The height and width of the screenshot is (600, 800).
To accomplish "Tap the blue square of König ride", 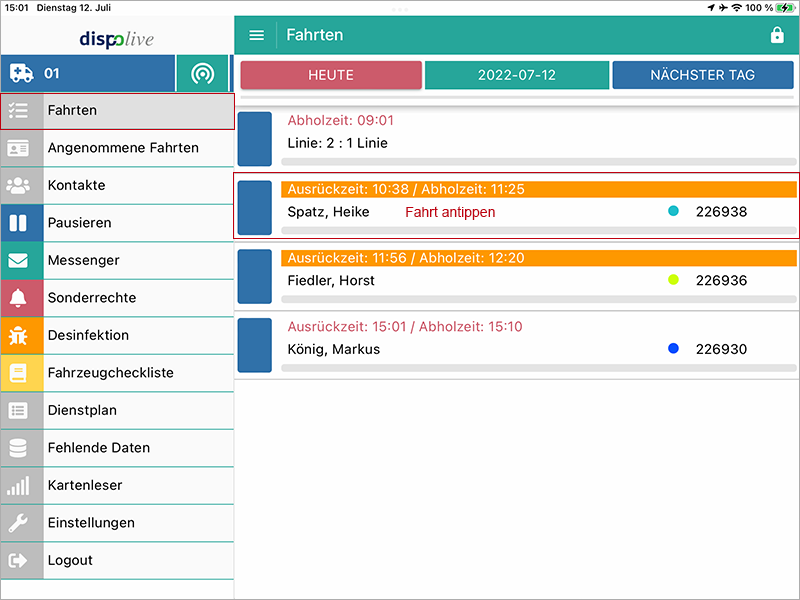I will tap(255, 345).
